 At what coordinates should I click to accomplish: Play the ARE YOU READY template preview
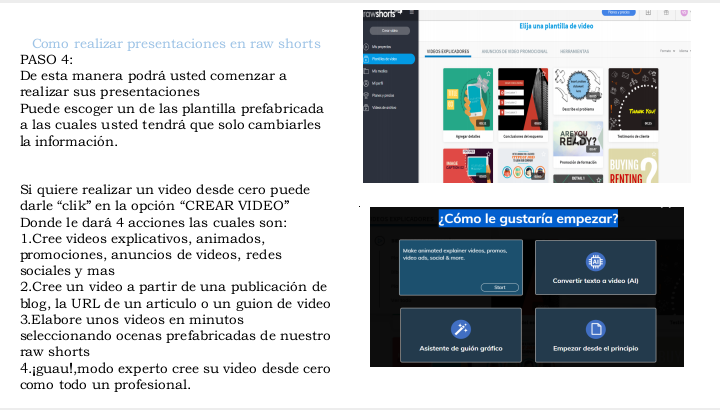578,140
